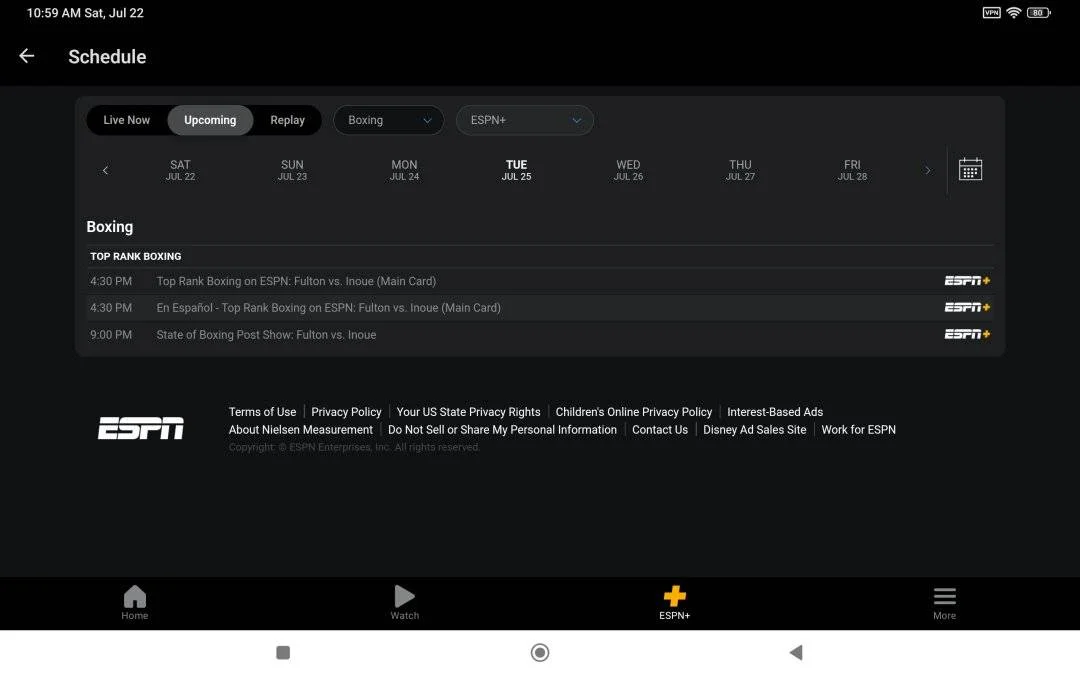Advance to next week with right chevron
The image size is (1080, 675).
click(x=927, y=170)
